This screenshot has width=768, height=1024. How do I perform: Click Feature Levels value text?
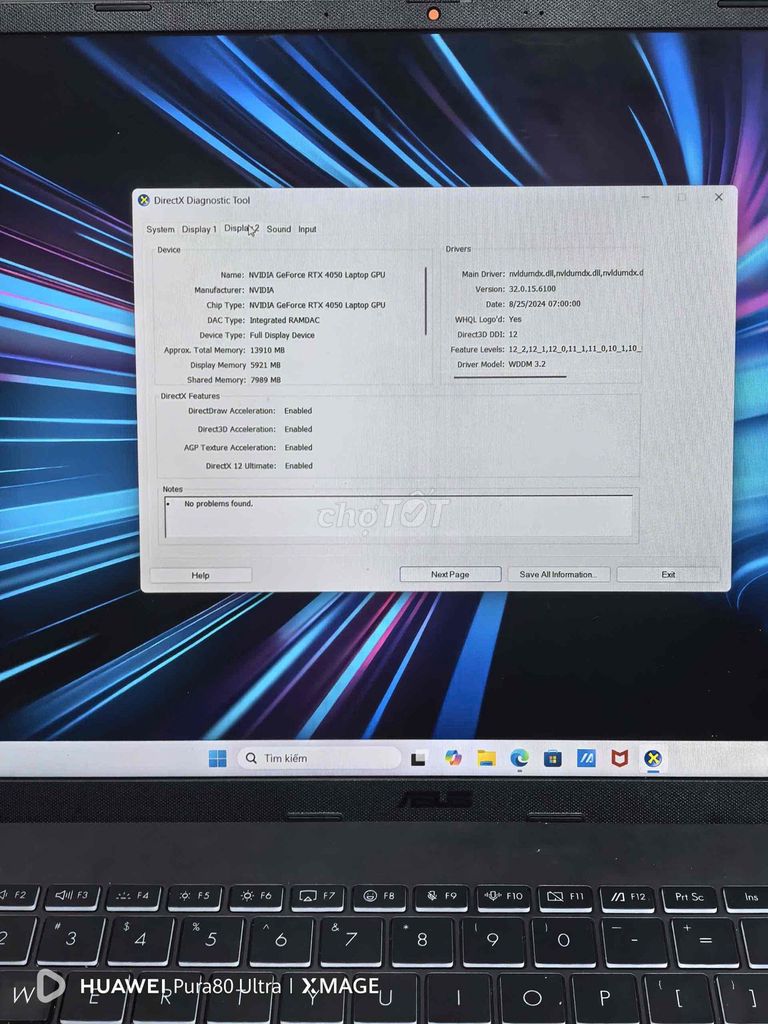[x=575, y=349]
